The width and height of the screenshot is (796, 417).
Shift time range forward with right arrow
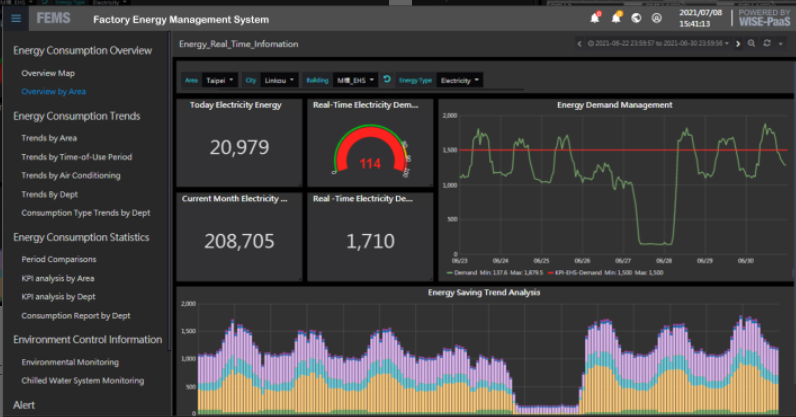tap(739, 44)
